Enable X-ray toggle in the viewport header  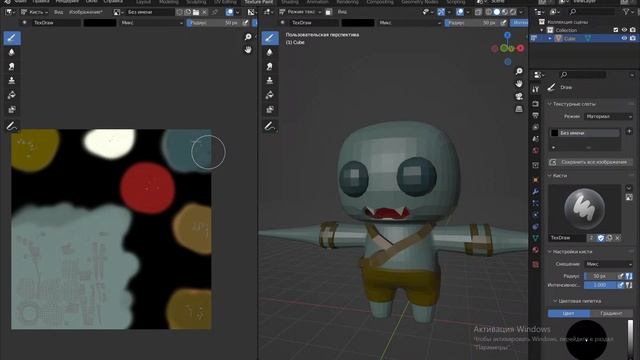478,12
